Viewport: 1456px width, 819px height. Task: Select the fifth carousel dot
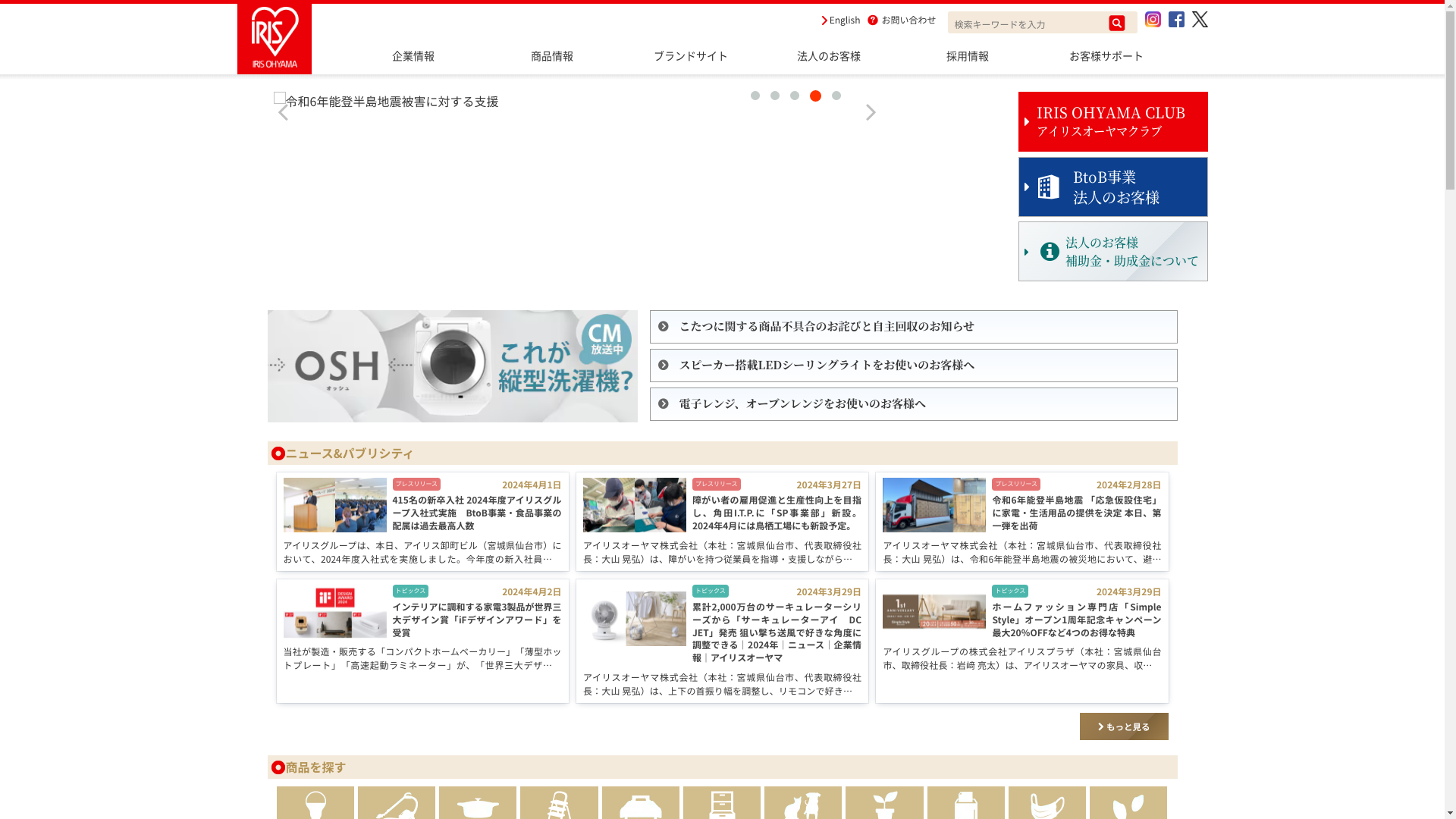click(836, 96)
